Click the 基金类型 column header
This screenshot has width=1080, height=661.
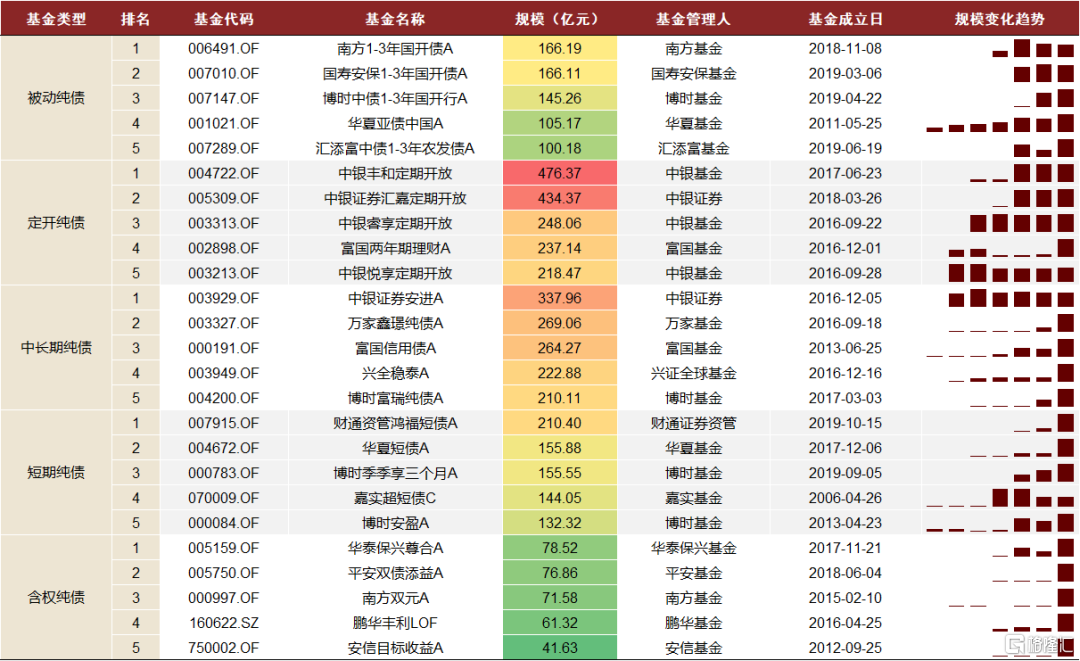coord(56,19)
